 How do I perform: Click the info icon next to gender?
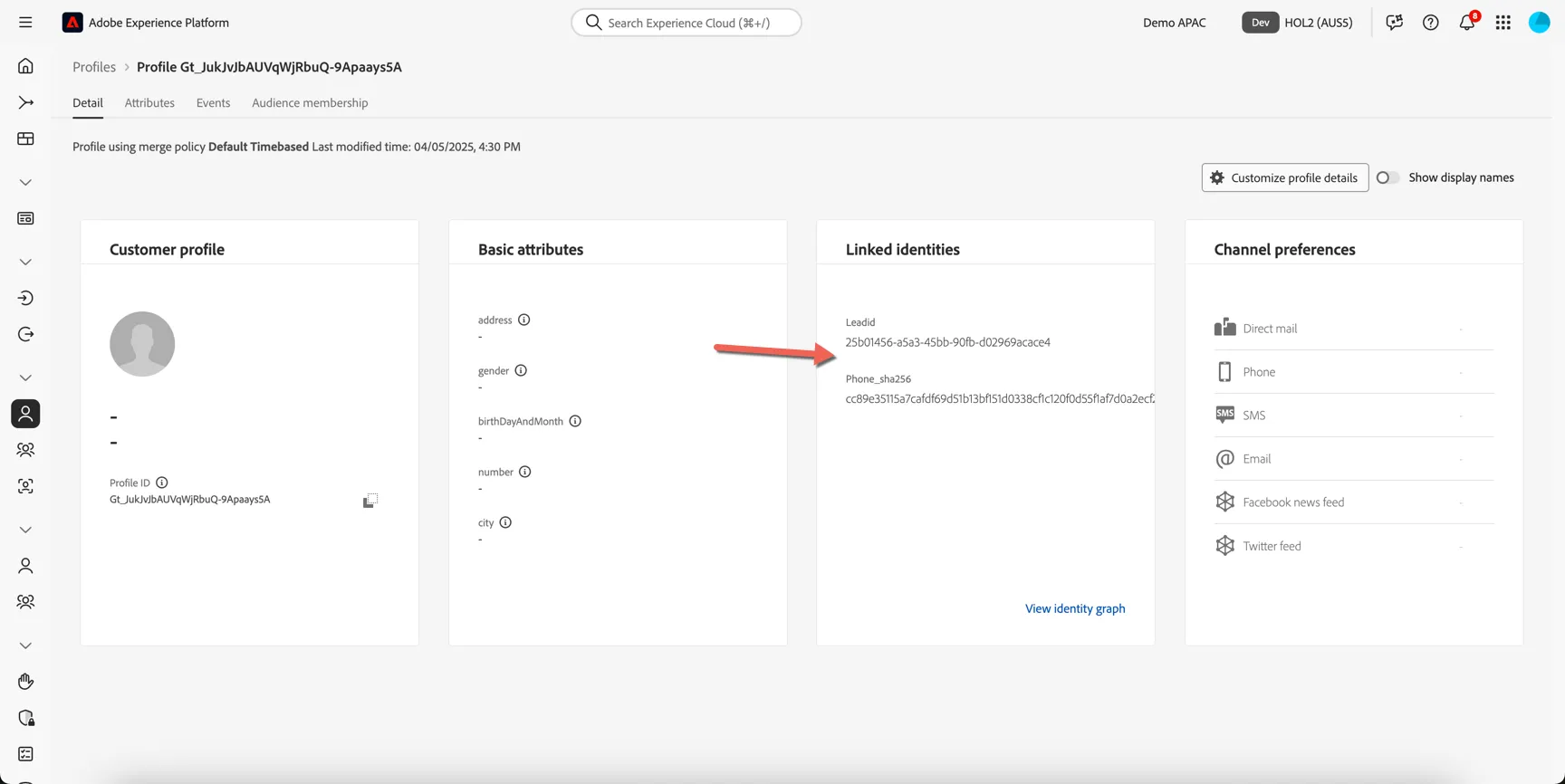(521, 370)
